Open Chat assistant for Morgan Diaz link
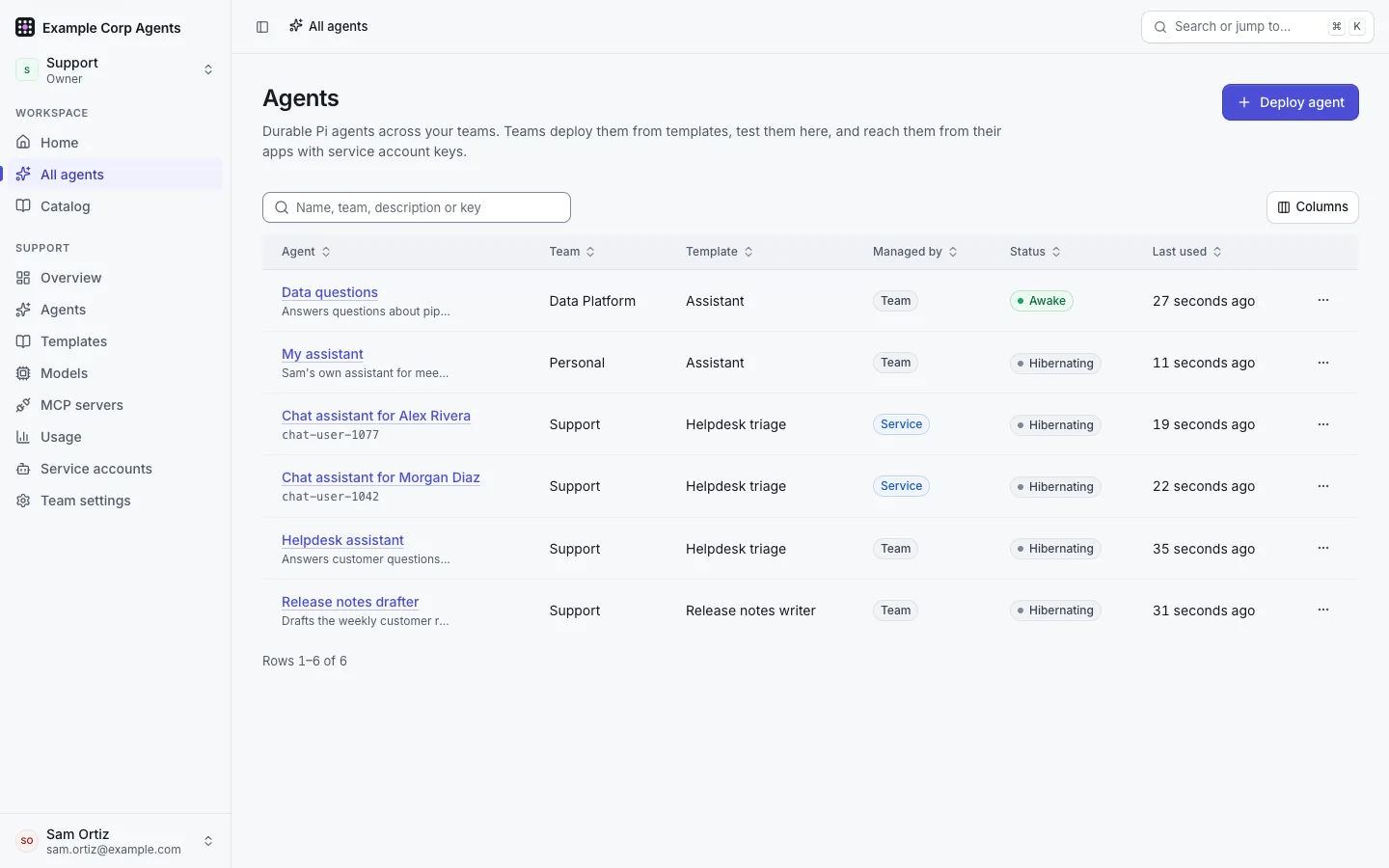 click(x=381, y=477)
